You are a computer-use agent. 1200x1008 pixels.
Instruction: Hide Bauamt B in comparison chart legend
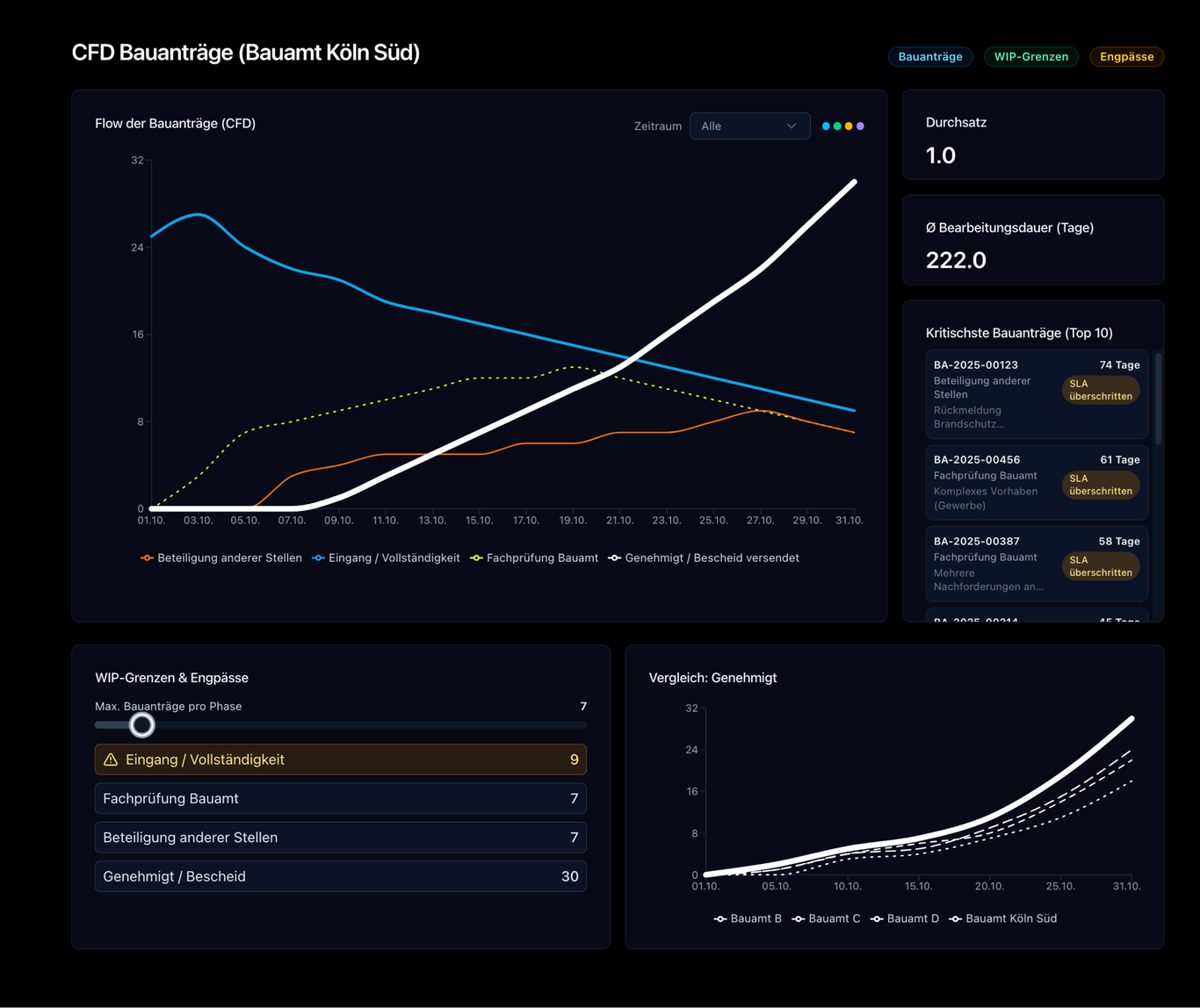tap(748, 918)
